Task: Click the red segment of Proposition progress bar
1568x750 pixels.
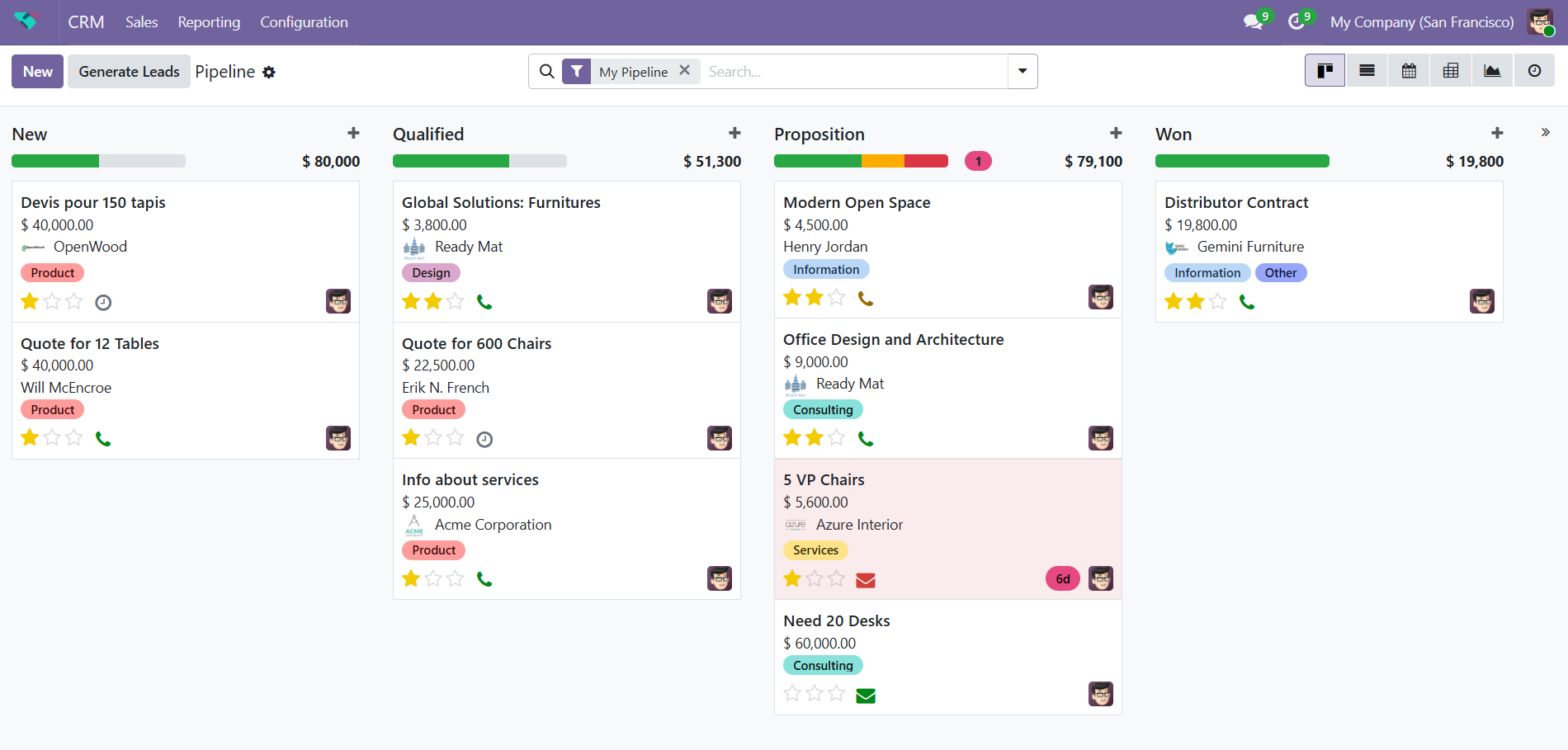Action: (926, 161)
